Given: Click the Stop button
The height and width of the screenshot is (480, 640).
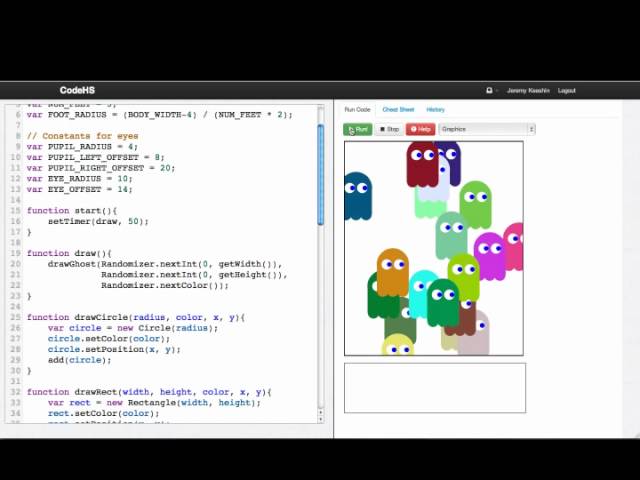Looking at the screenshot, I should click(x=389, y=129).
